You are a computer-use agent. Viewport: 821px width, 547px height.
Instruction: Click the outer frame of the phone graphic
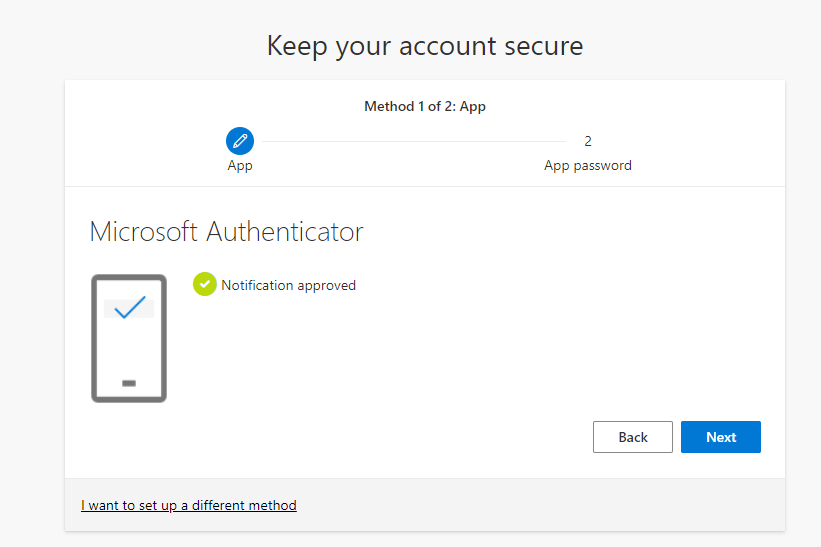coord(94,339)
